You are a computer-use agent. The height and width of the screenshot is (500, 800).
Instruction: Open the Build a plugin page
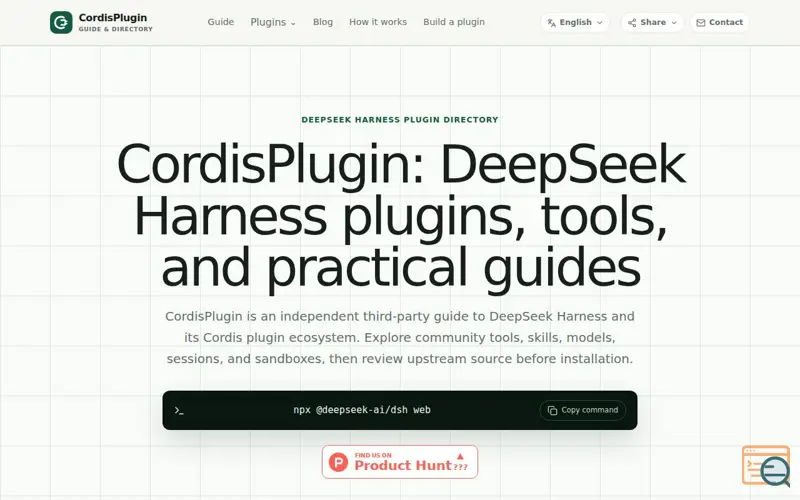coord(454,22)
